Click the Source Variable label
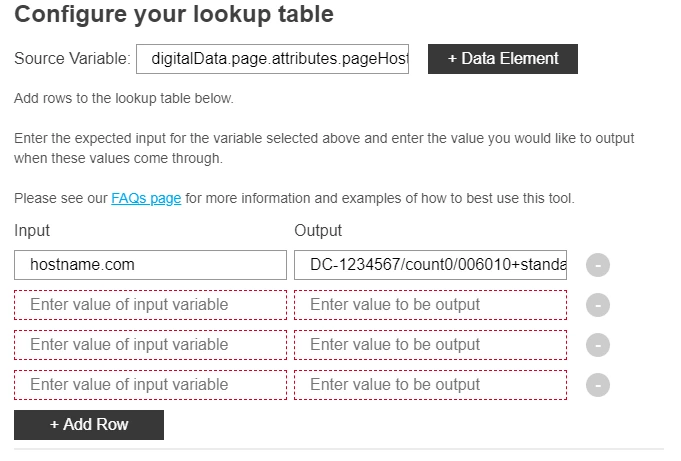 point(72,59)
